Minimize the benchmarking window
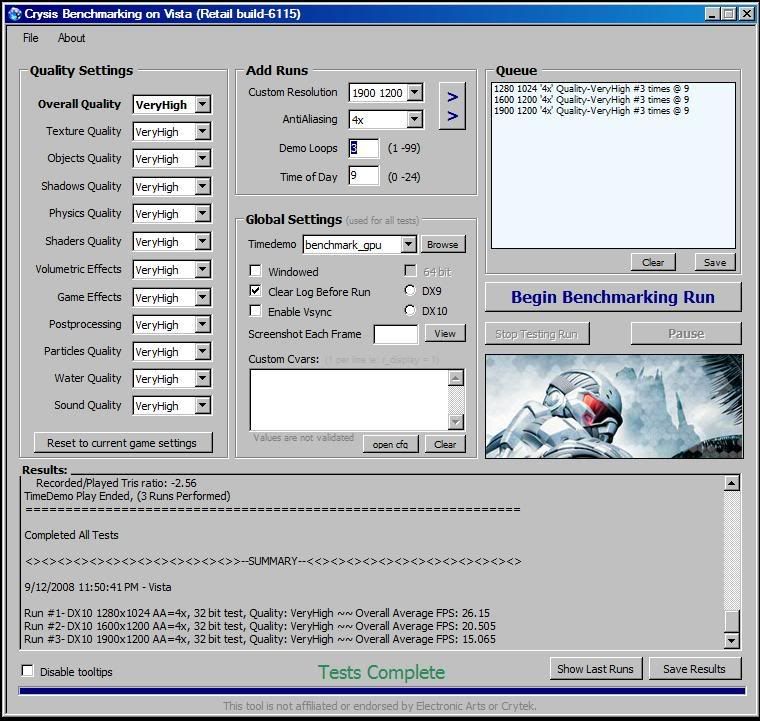Screen dimensions: 760x721 click(712, 14)
